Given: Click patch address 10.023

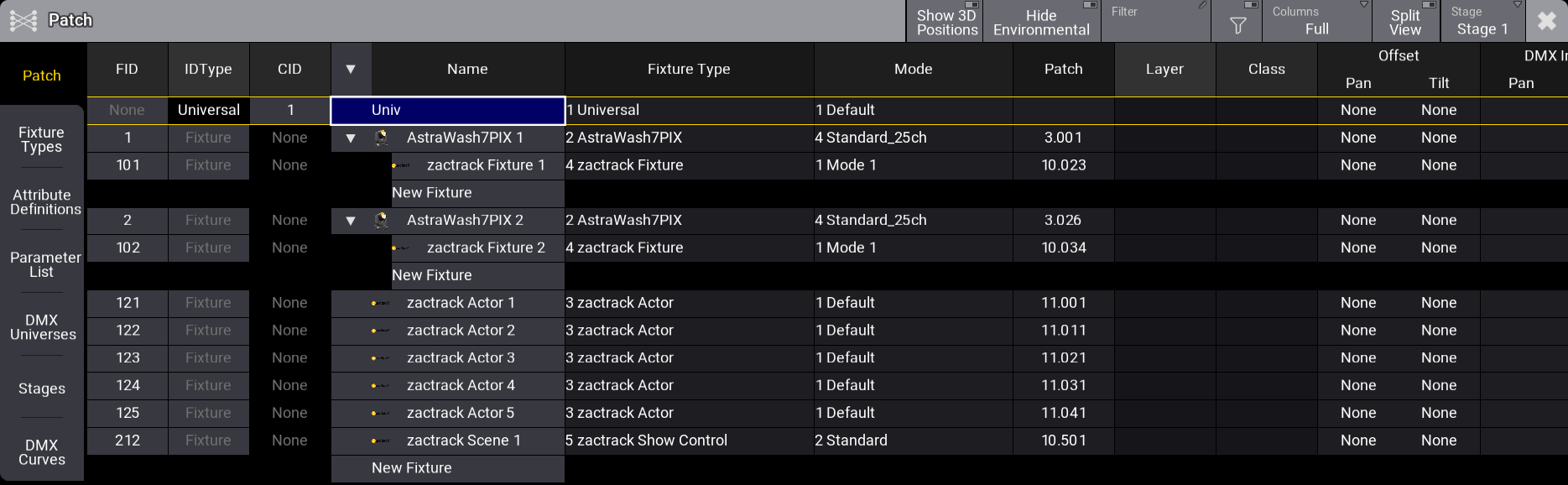Looking at the screenshot, I should click(x=1063, y=165).
